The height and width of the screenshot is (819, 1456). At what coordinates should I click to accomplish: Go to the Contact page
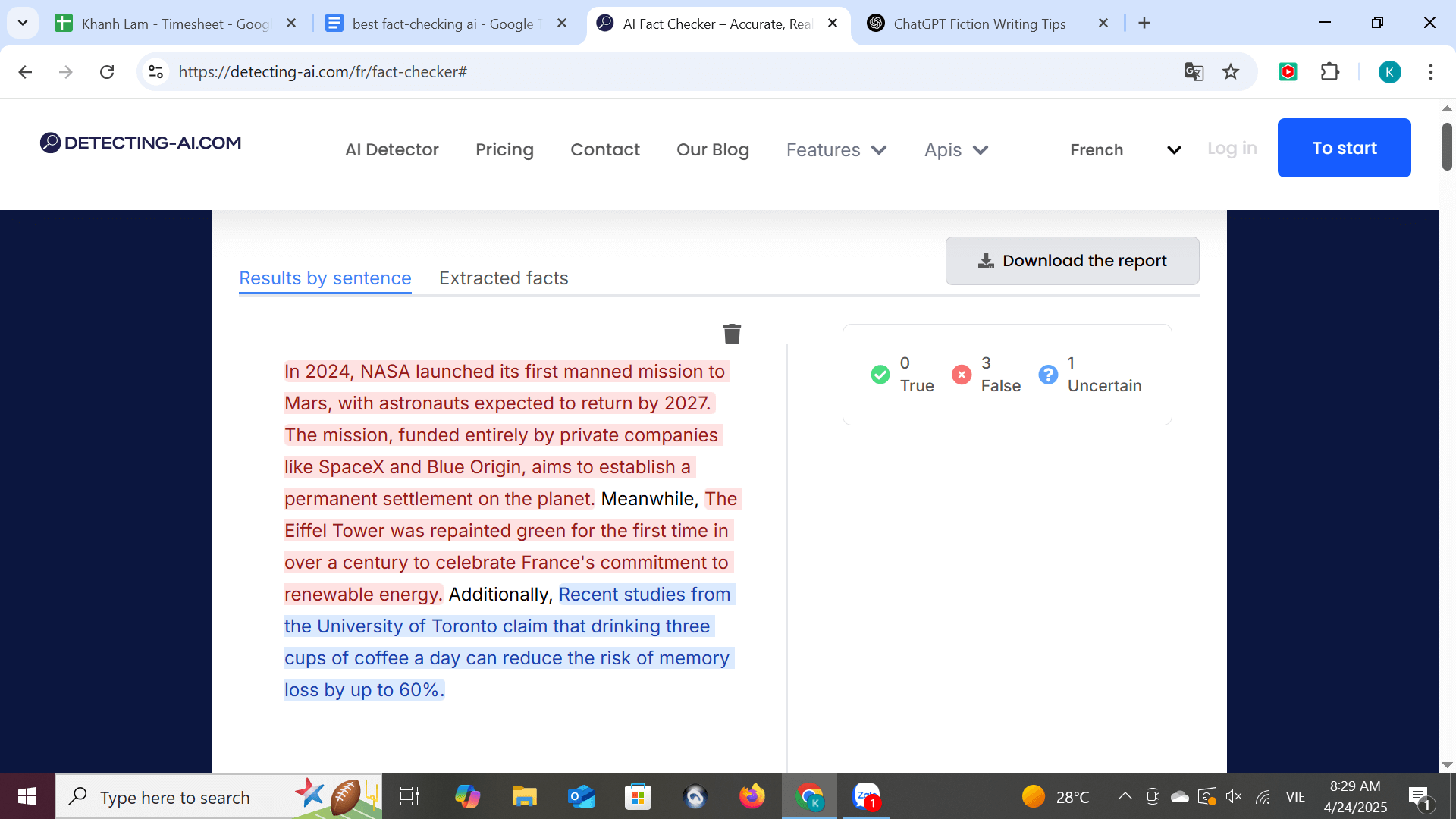click(x=605, y=150)
